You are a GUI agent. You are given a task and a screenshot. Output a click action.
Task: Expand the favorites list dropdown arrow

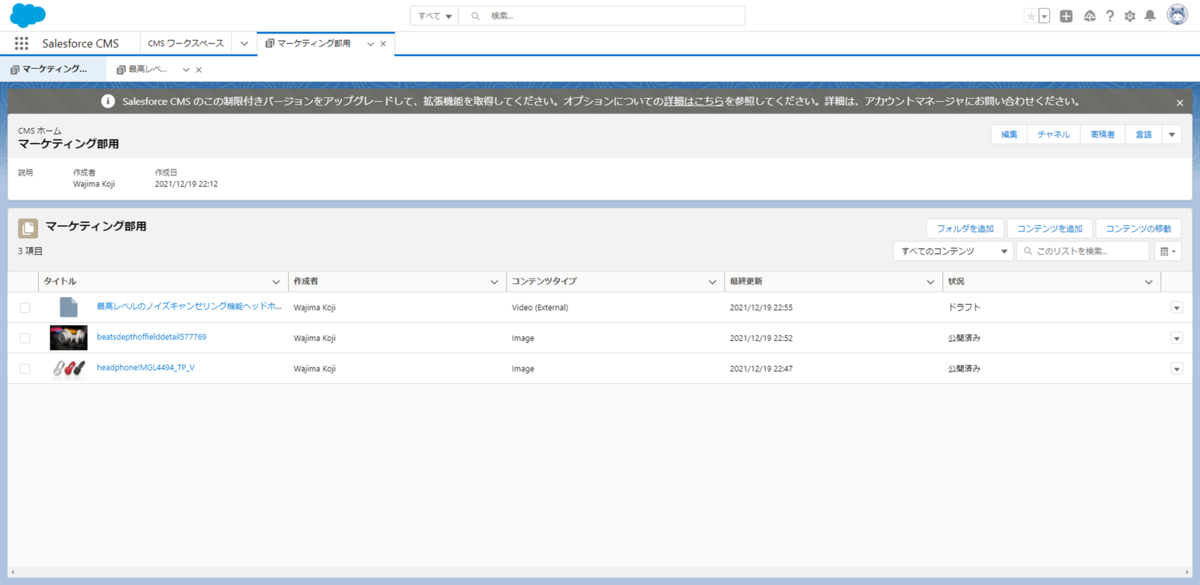click(1044, 16)
